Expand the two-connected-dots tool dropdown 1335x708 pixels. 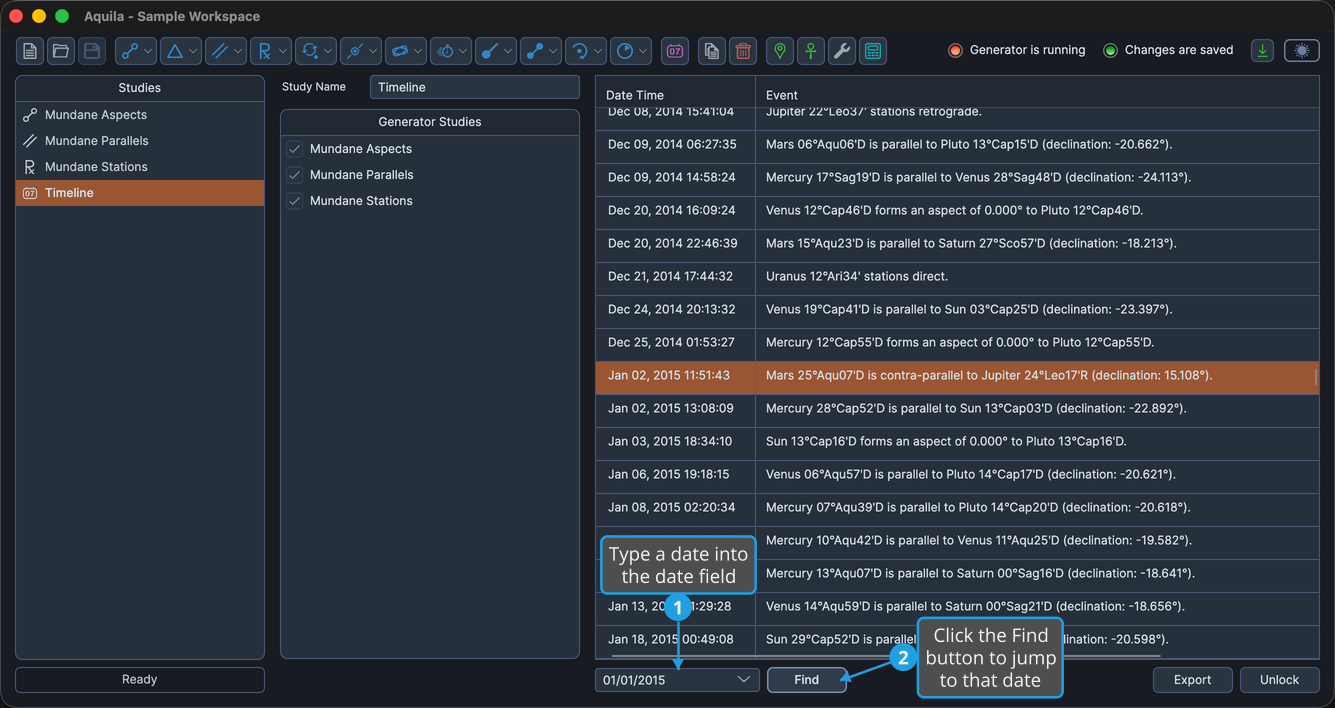[x=553, y=51]
